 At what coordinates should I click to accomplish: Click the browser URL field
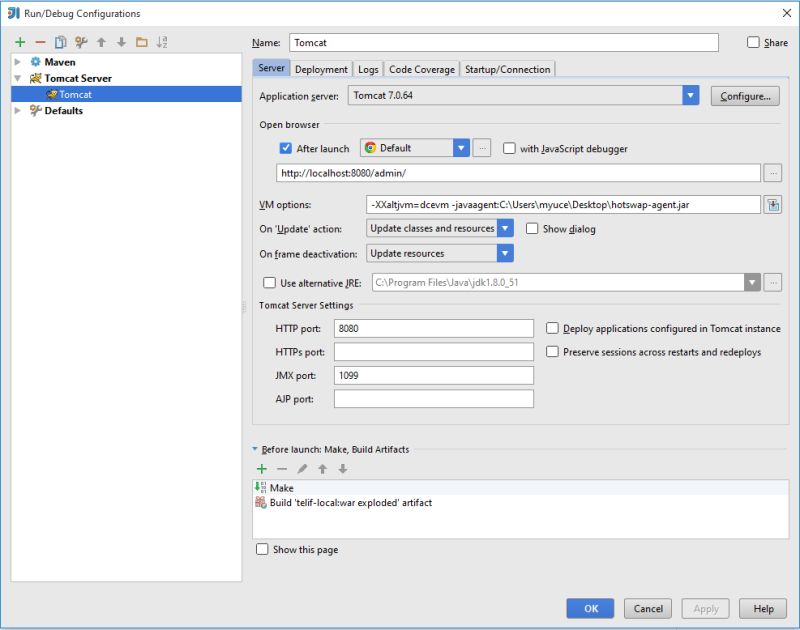tap(518, 173)
